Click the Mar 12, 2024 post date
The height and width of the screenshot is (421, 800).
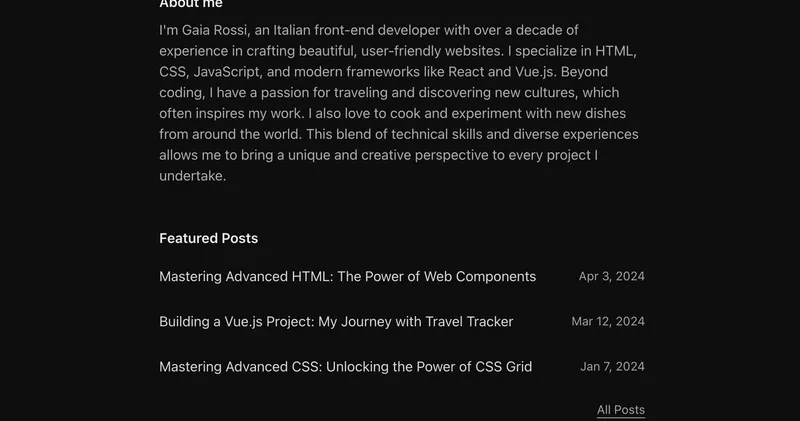tap(607, 322)
